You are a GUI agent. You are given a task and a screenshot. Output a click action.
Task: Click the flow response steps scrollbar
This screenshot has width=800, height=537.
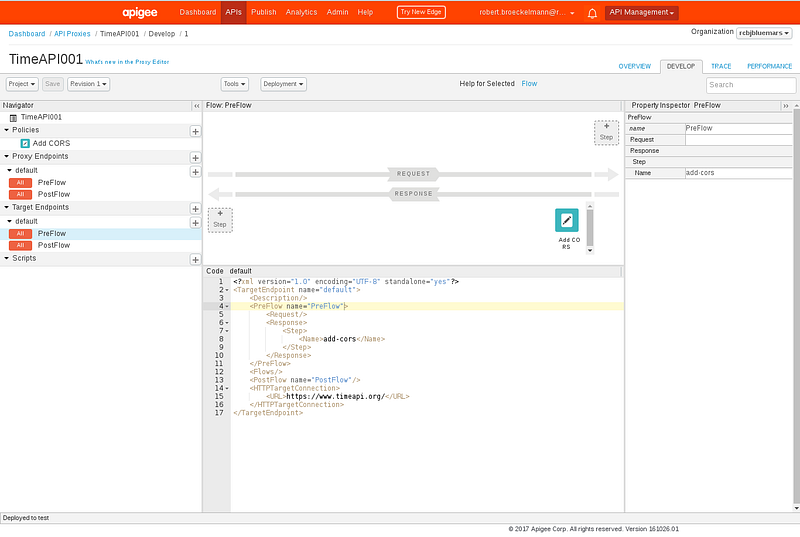[590, 227]
